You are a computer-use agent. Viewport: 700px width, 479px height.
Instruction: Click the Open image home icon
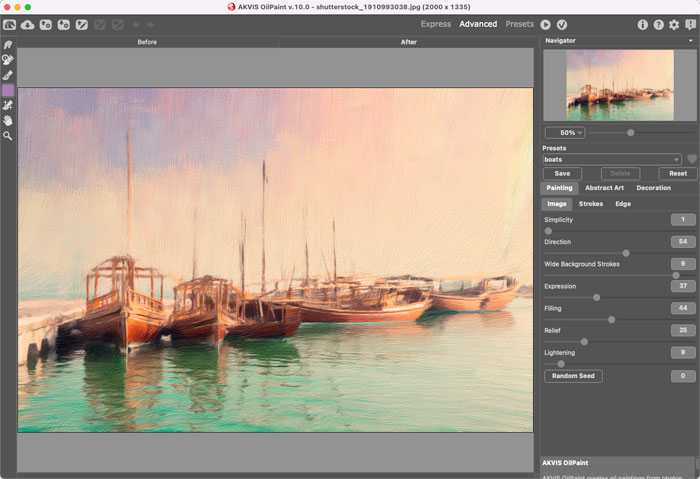point(9,25)
